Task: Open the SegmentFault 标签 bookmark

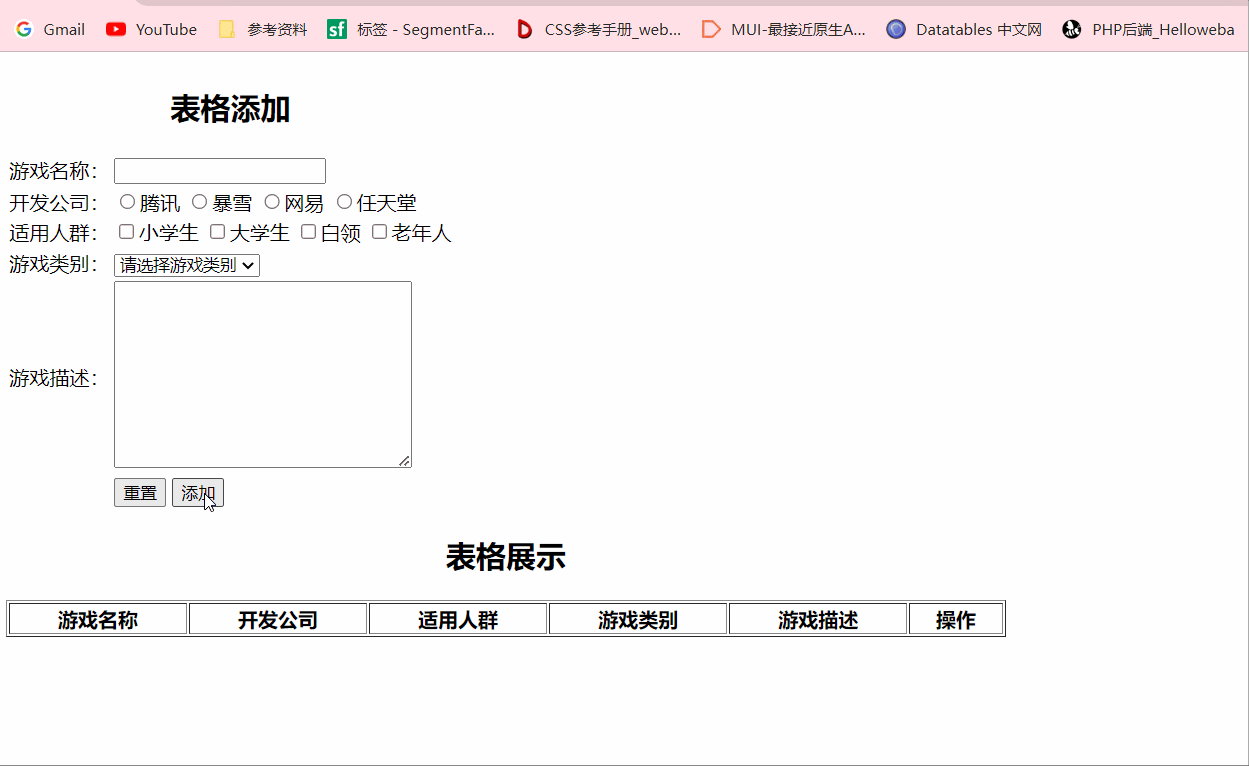Action: point(411,30)
